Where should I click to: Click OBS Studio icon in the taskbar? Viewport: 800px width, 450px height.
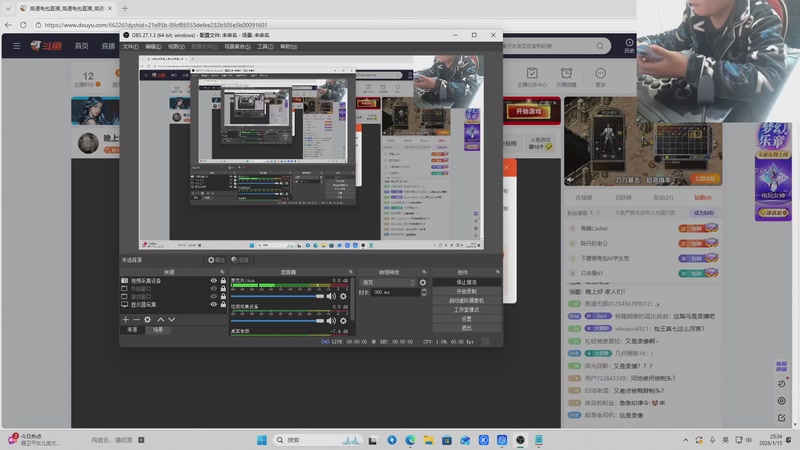pyautogui.click(x=520, y=440)
